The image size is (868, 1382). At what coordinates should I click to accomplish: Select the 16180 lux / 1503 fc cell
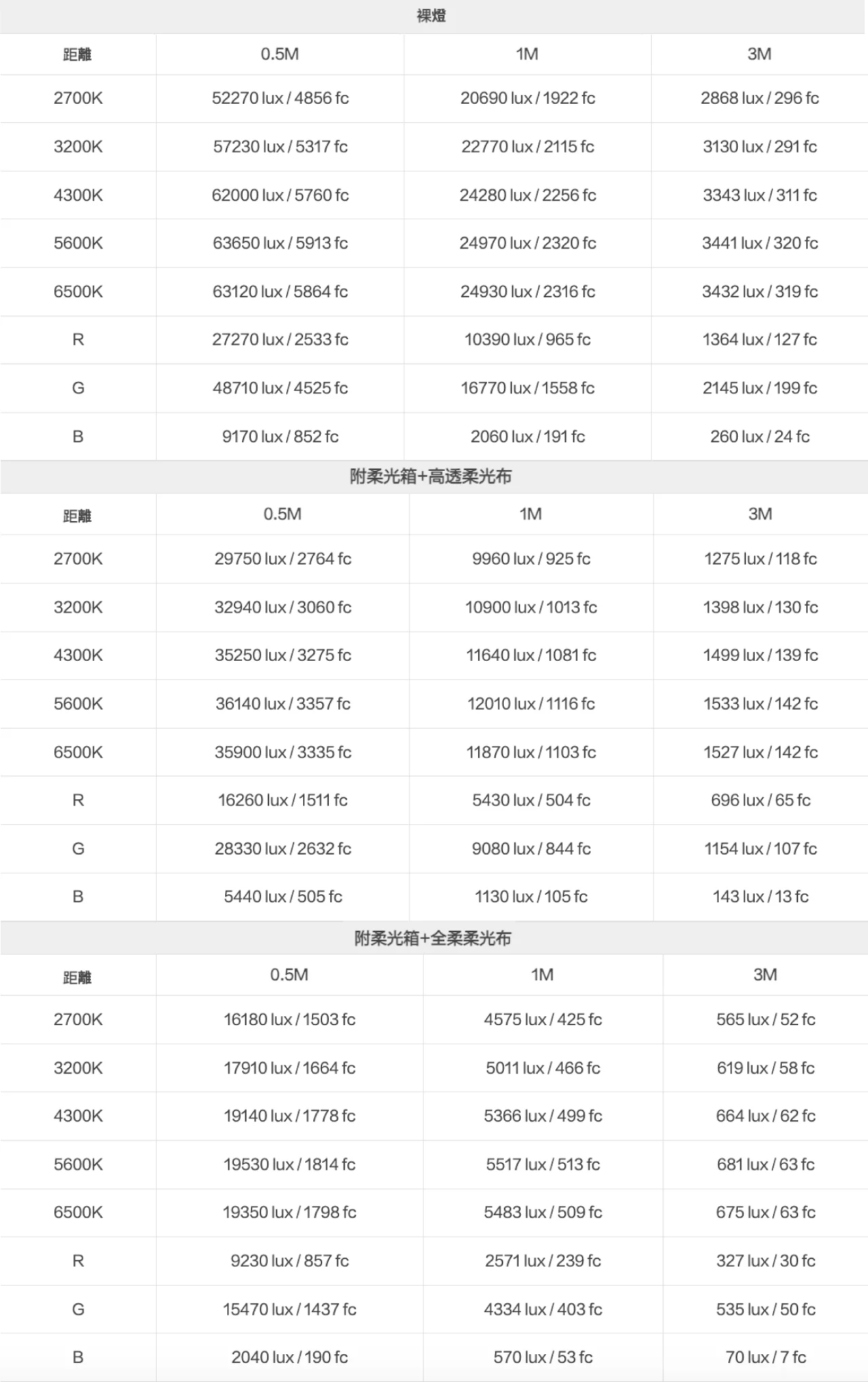coord(290,1020)
